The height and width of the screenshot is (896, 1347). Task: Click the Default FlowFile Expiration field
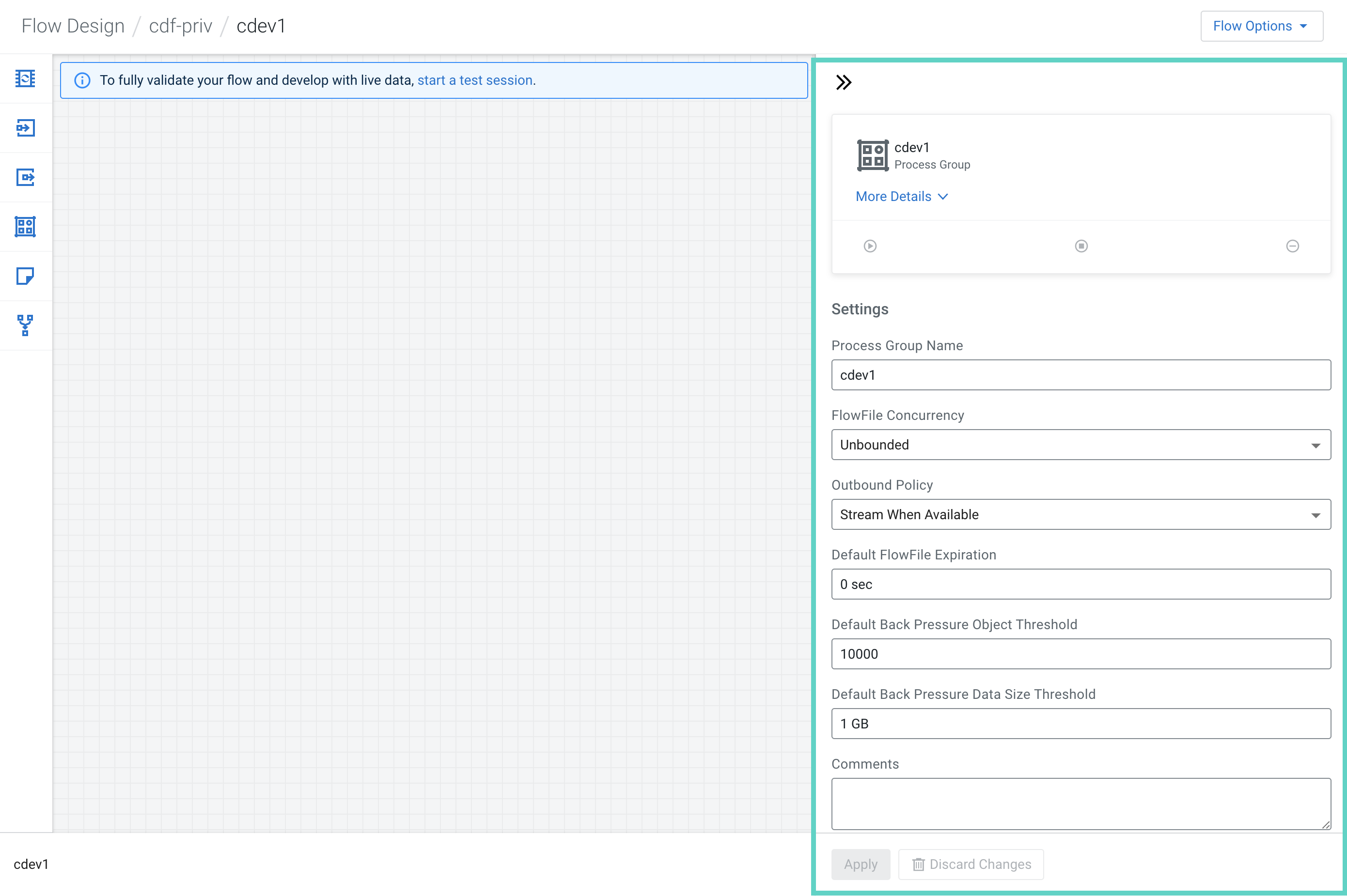click(x=1081, y=584)
